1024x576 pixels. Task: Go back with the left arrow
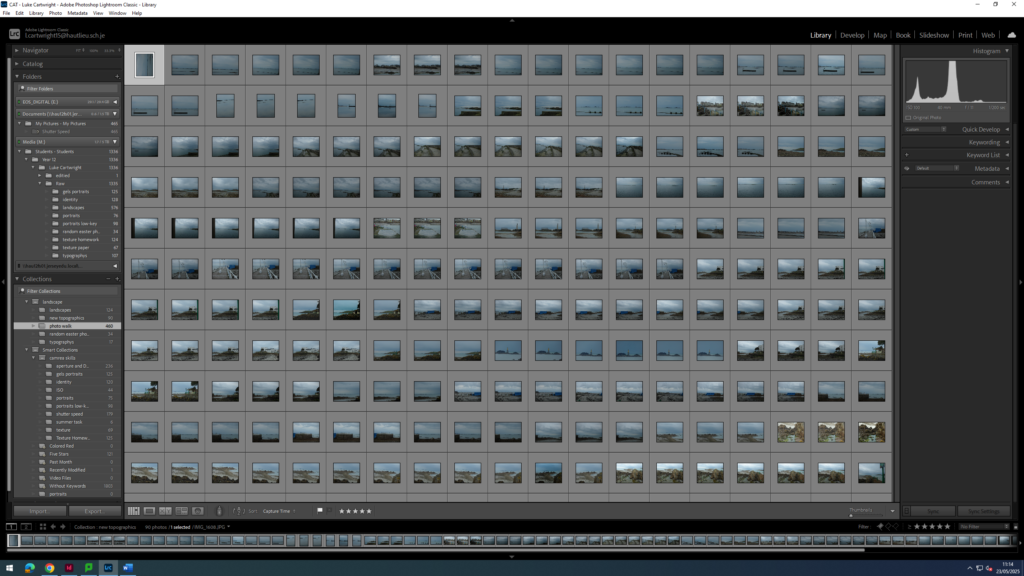click(54, 527)
